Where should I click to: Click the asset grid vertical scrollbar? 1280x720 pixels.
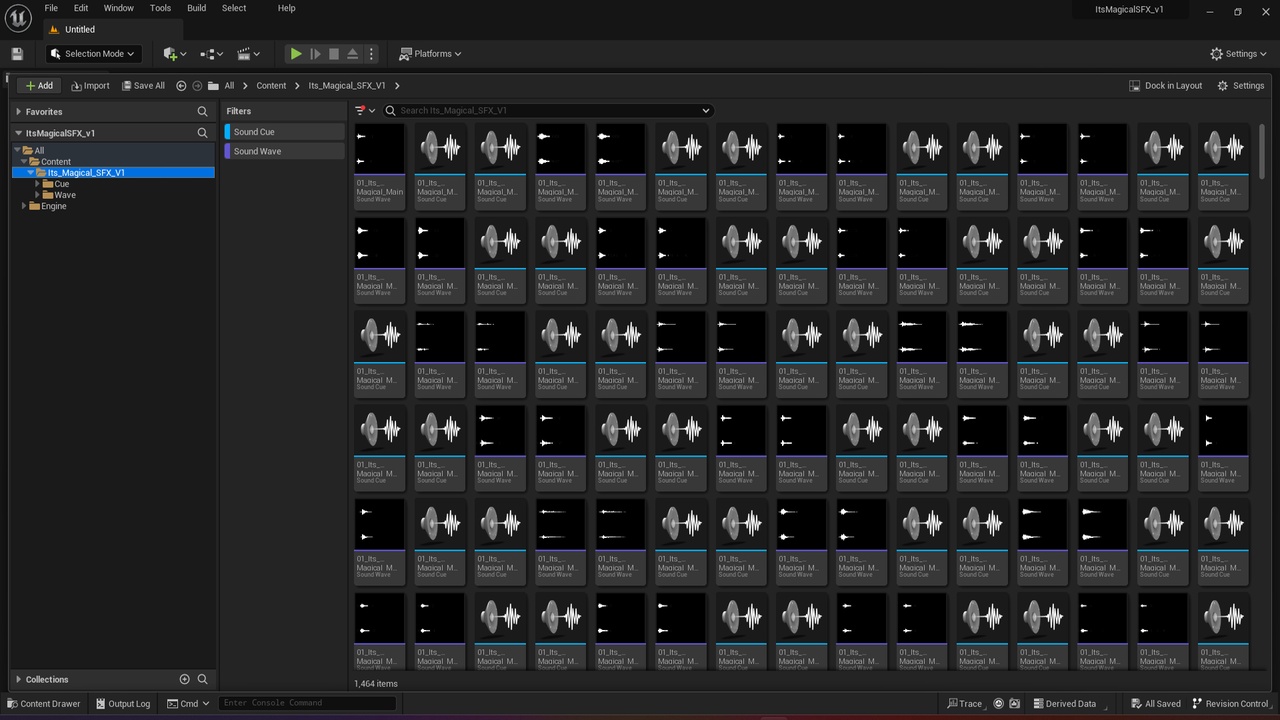[x=1262, y=150]
